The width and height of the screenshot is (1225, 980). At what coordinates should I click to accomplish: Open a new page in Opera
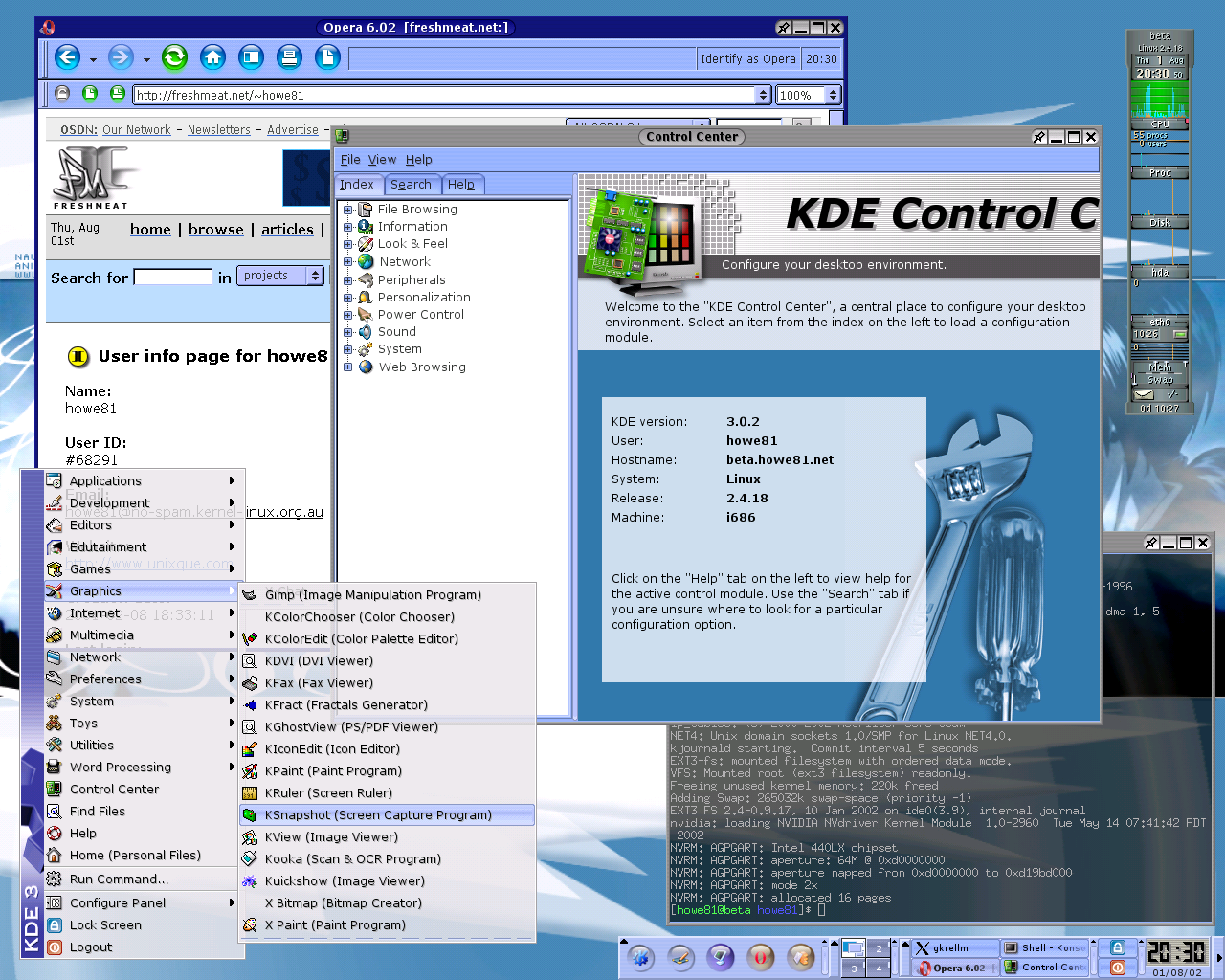pos(327,58)
